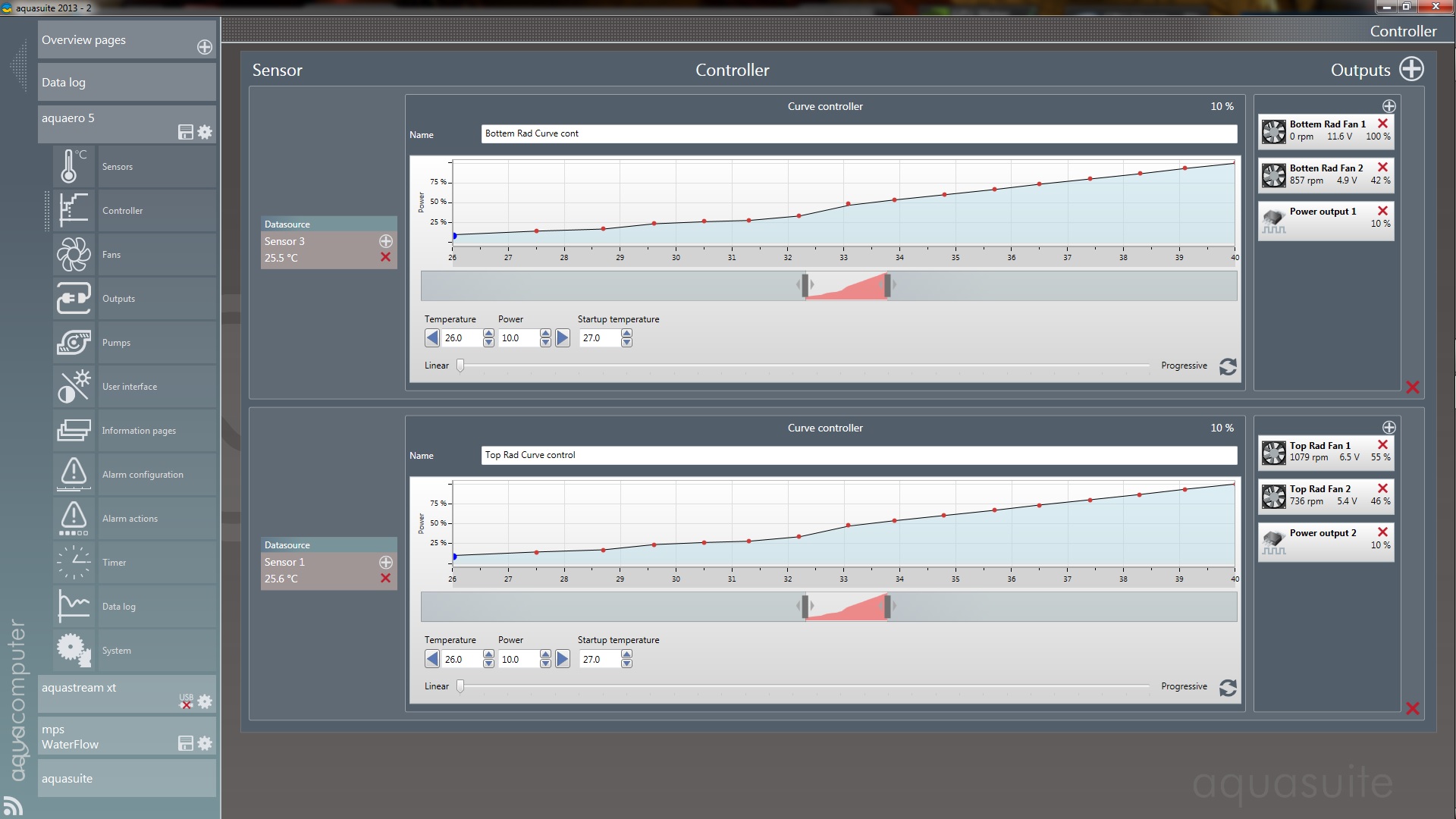Open the Fans section icon
This screenshot has width=1456, height=819.
(73, 254)
